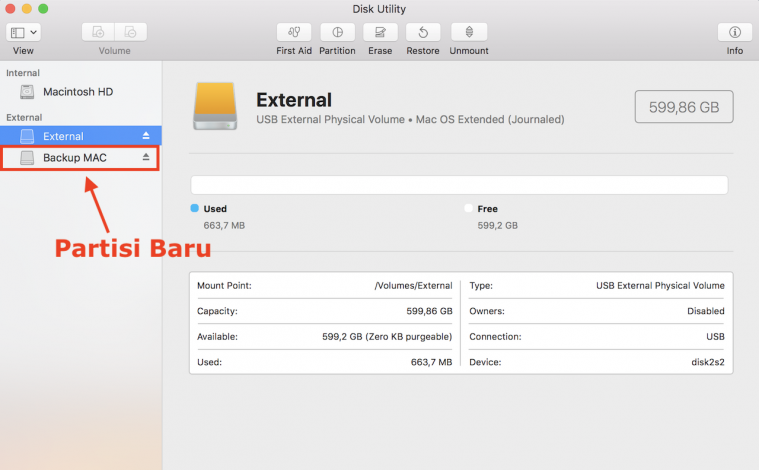The image size is (759, 470).
Task: Click the /Volumes/External mount point value
Action: click(413, 286)
